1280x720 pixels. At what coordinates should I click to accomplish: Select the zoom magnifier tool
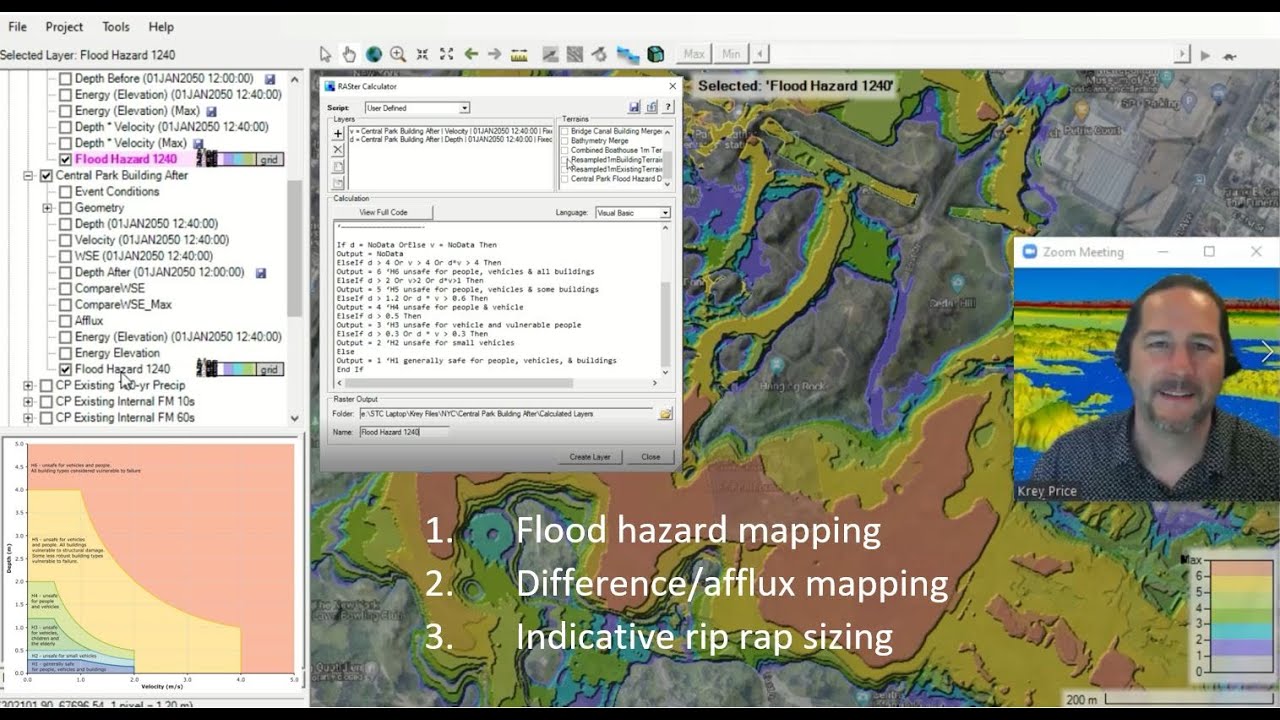pyautogui.click(x=398, y=54)
